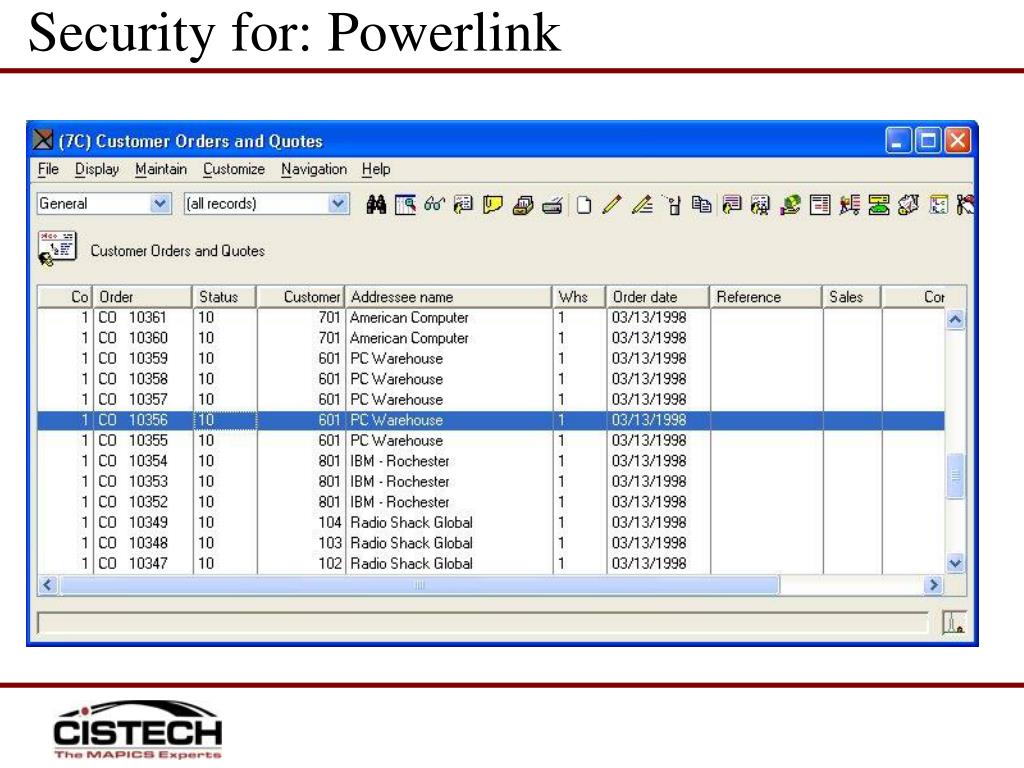
Task: Select order row CO 10360
Action: (490, 338)
